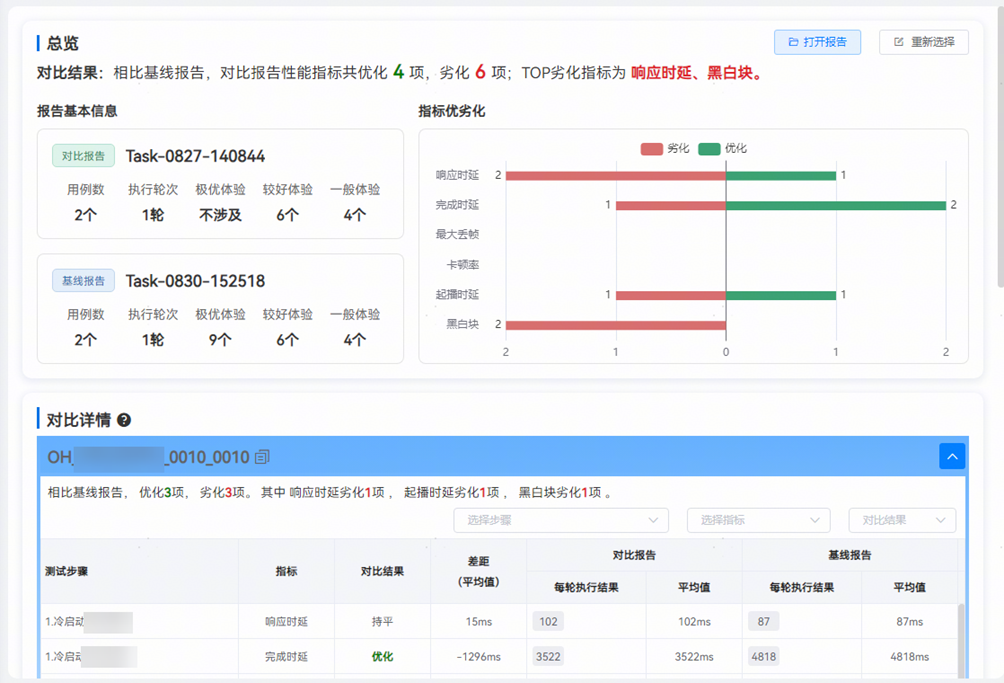This screenshot has height=683, width=1004.
Task: Click the red 黑白块 degradation bar
Action: pos(615,325)
